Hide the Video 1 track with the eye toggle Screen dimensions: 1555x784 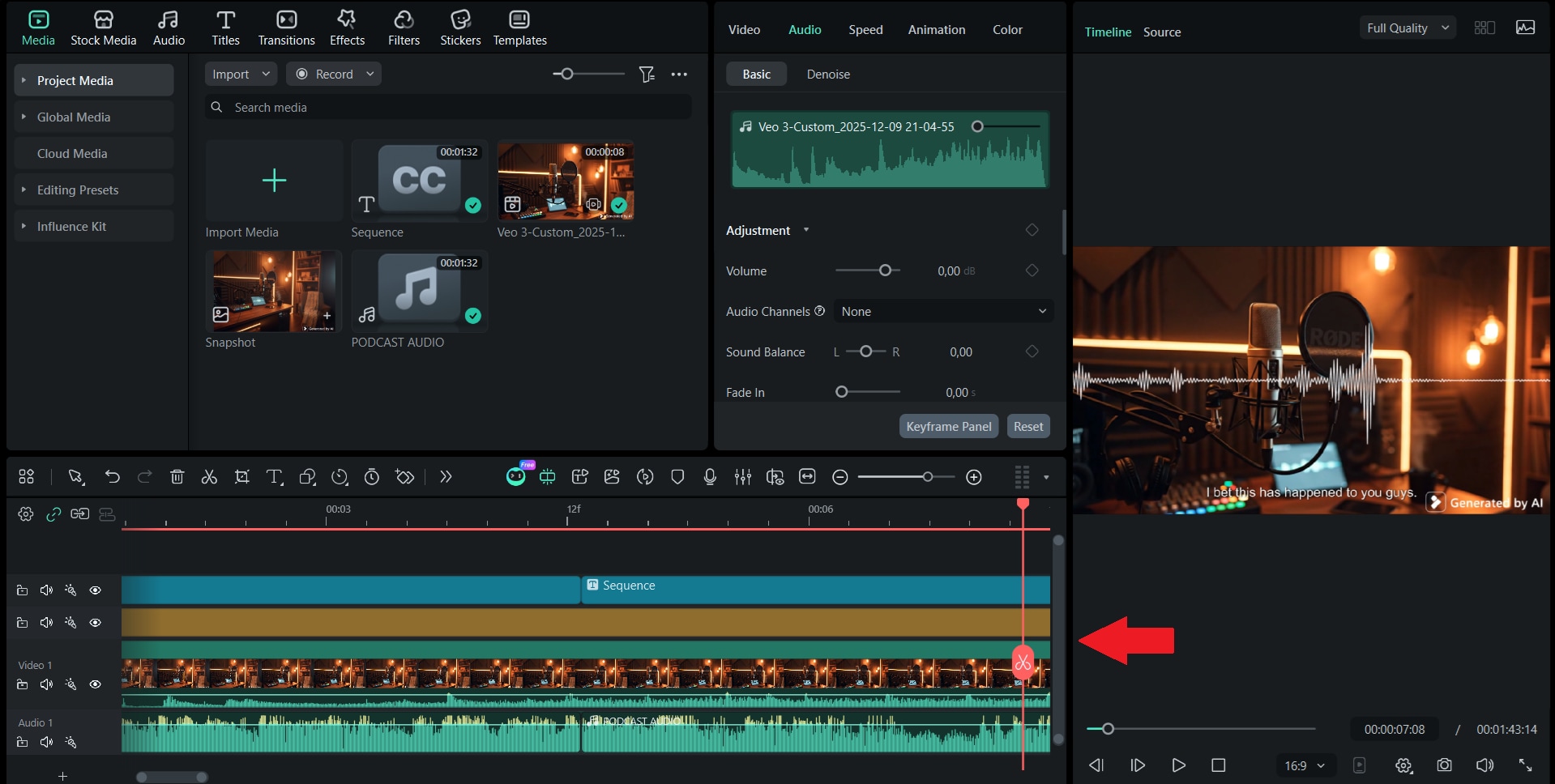[95, 684]
